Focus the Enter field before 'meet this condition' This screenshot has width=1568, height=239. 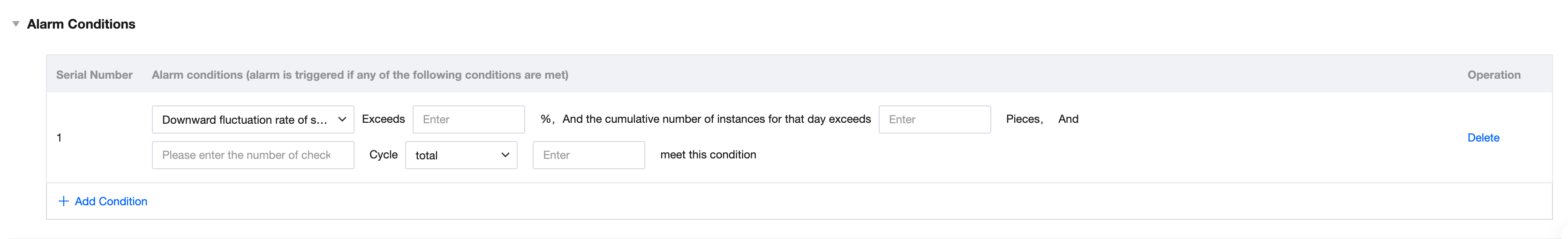tap(588, 155)
